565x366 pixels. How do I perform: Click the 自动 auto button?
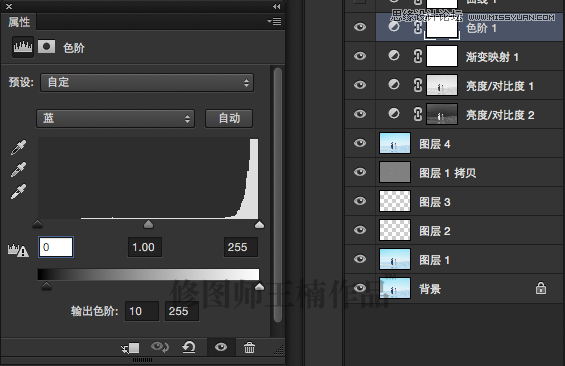point(229,119)
